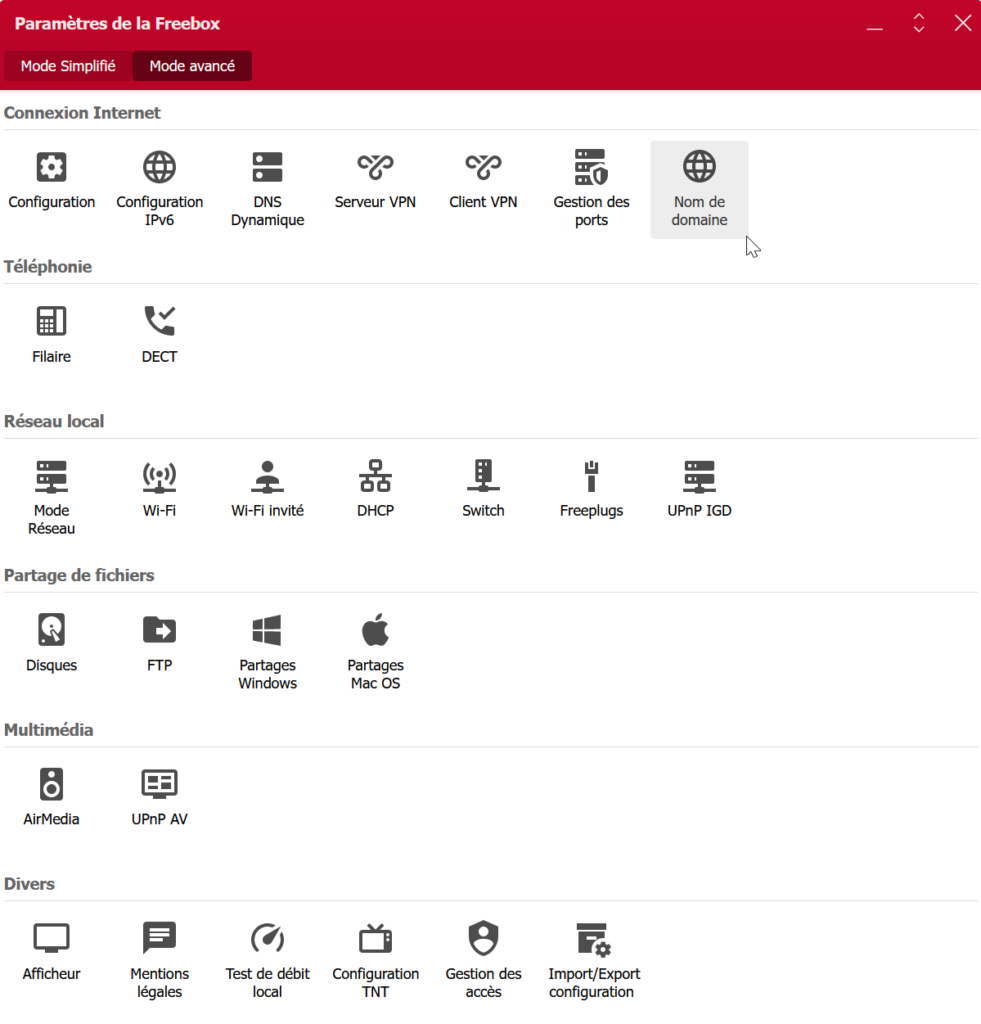Image resolution: width=981 pixels, height=1024 pixels.
Task: Open the Serveur VPN settings icon
Action: (375, 168)
